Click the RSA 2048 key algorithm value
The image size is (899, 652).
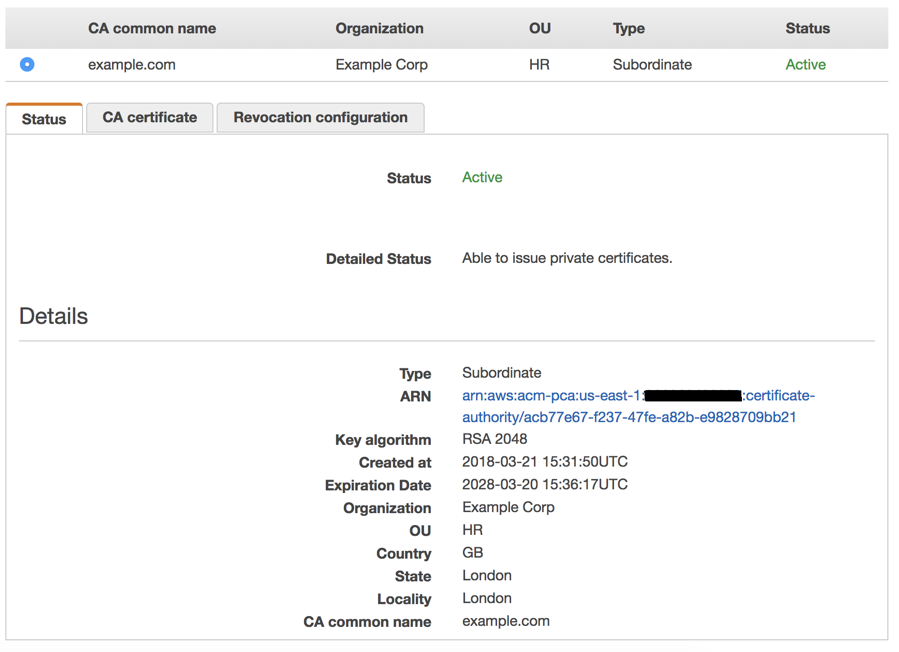click(x=494, y=439)
